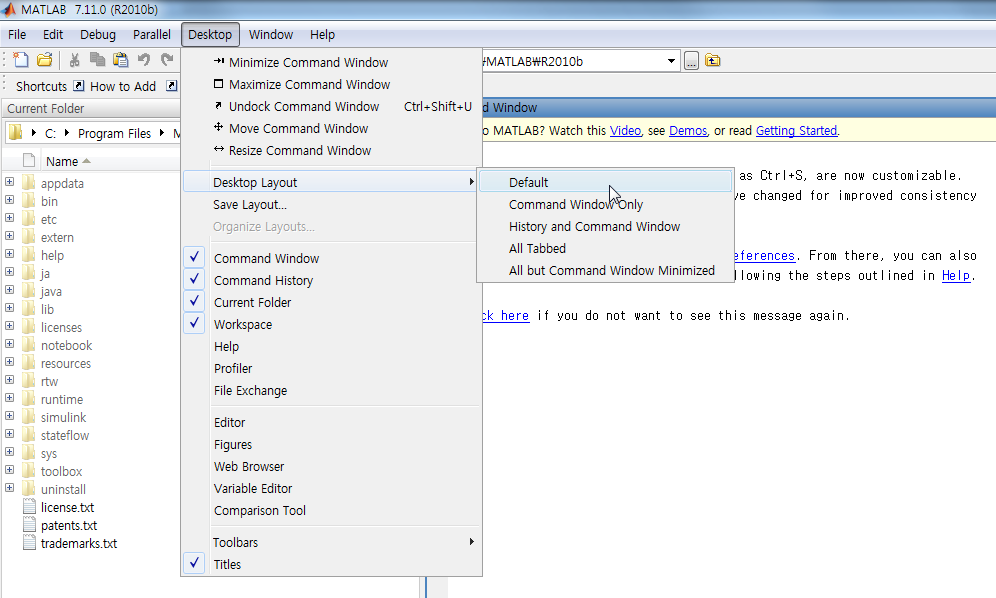Uncheck Command History in Desktop menu
The image size is (996, 598).
point(194,280)
